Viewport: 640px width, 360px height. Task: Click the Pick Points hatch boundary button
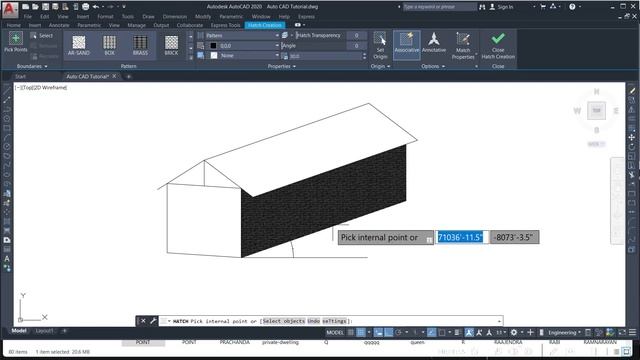click(x=16, y=42)
